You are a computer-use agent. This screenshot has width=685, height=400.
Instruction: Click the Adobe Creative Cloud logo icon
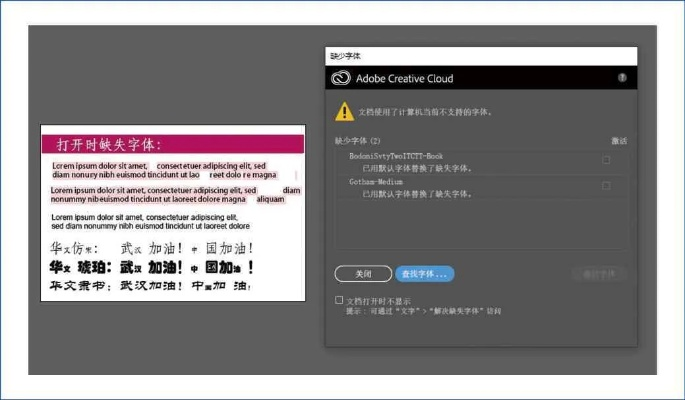coord(338,78)
